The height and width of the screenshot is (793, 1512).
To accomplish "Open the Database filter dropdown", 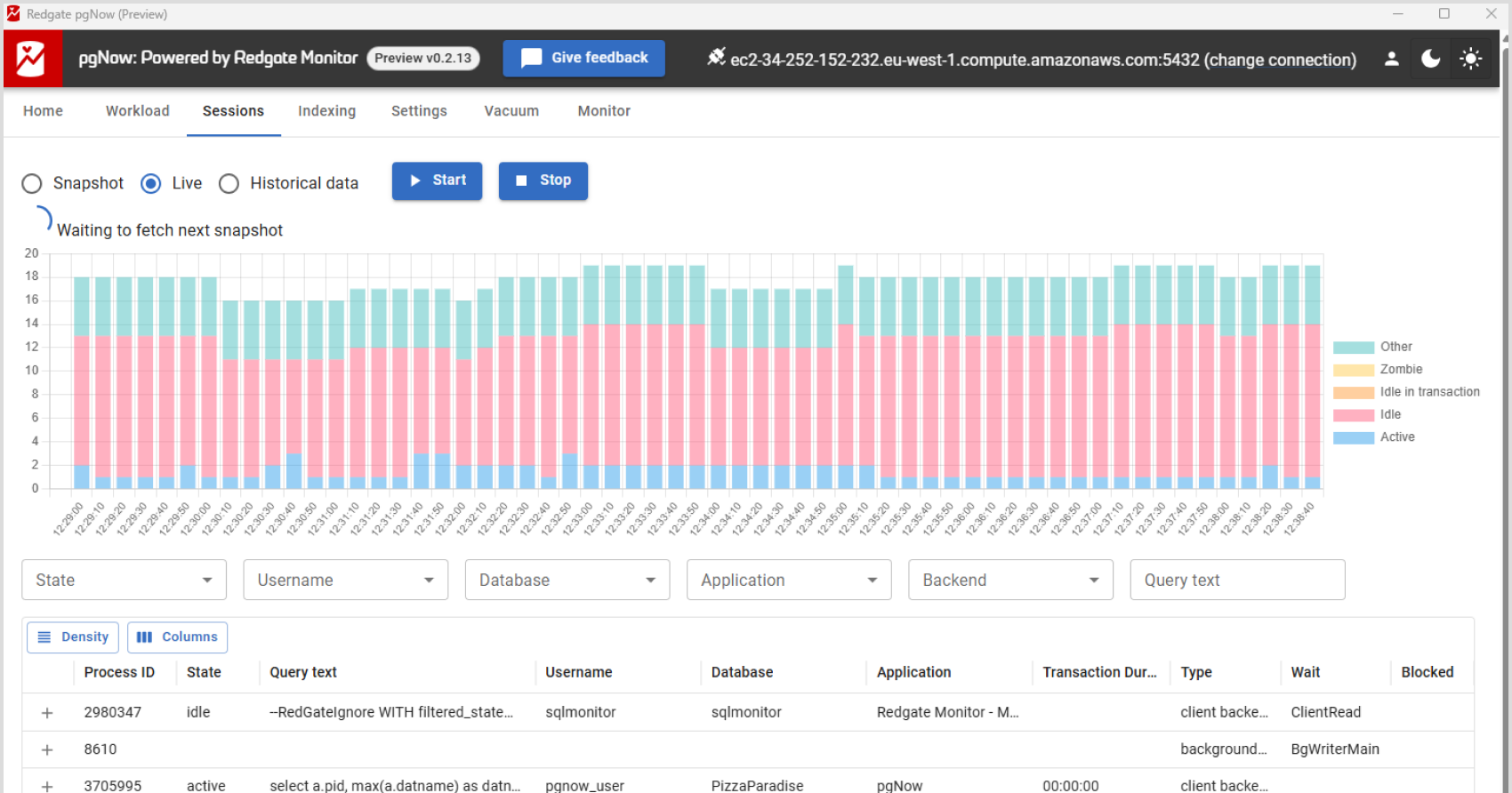I will [567, 580].
